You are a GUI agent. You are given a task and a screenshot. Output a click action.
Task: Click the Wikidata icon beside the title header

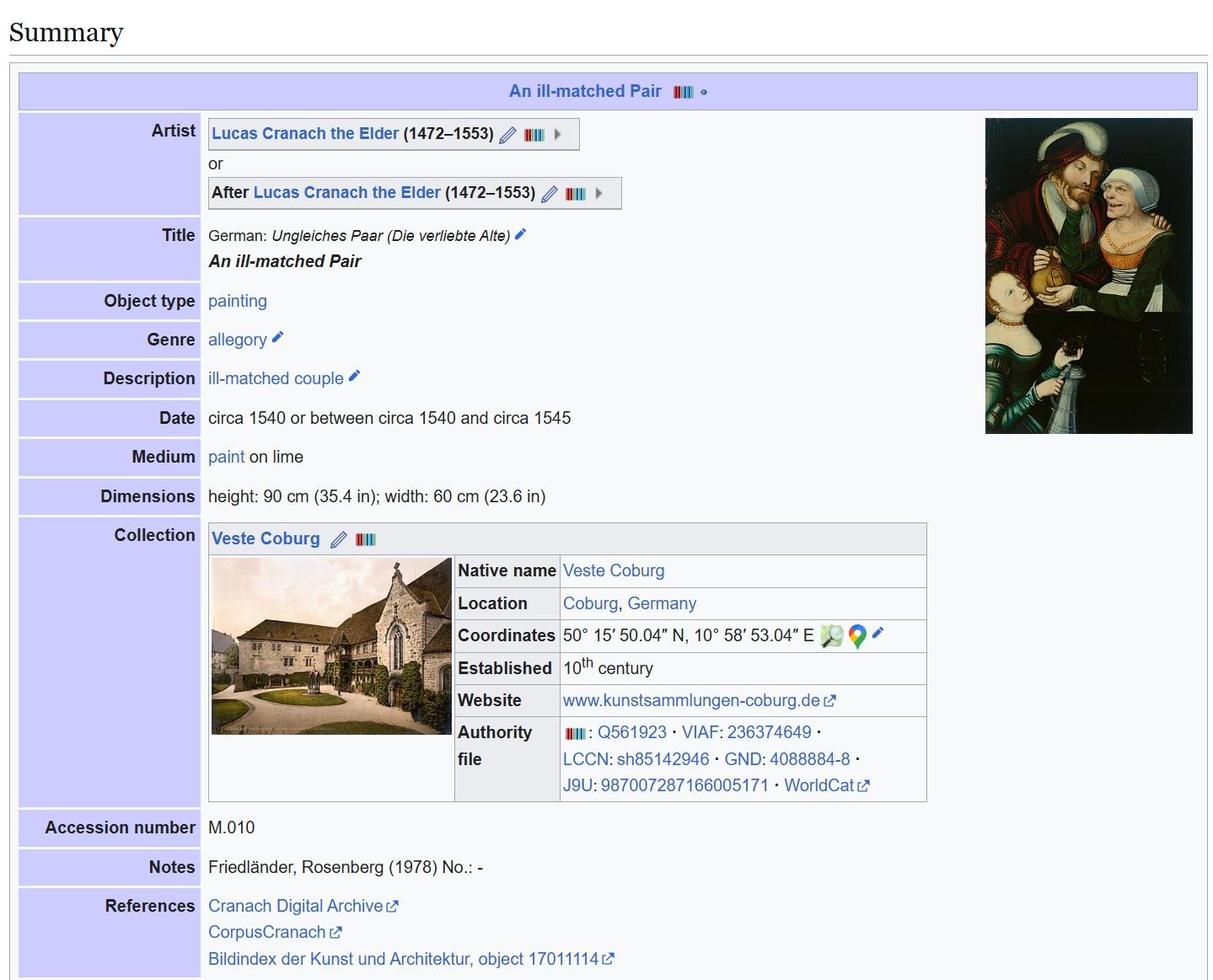[683, 92]
